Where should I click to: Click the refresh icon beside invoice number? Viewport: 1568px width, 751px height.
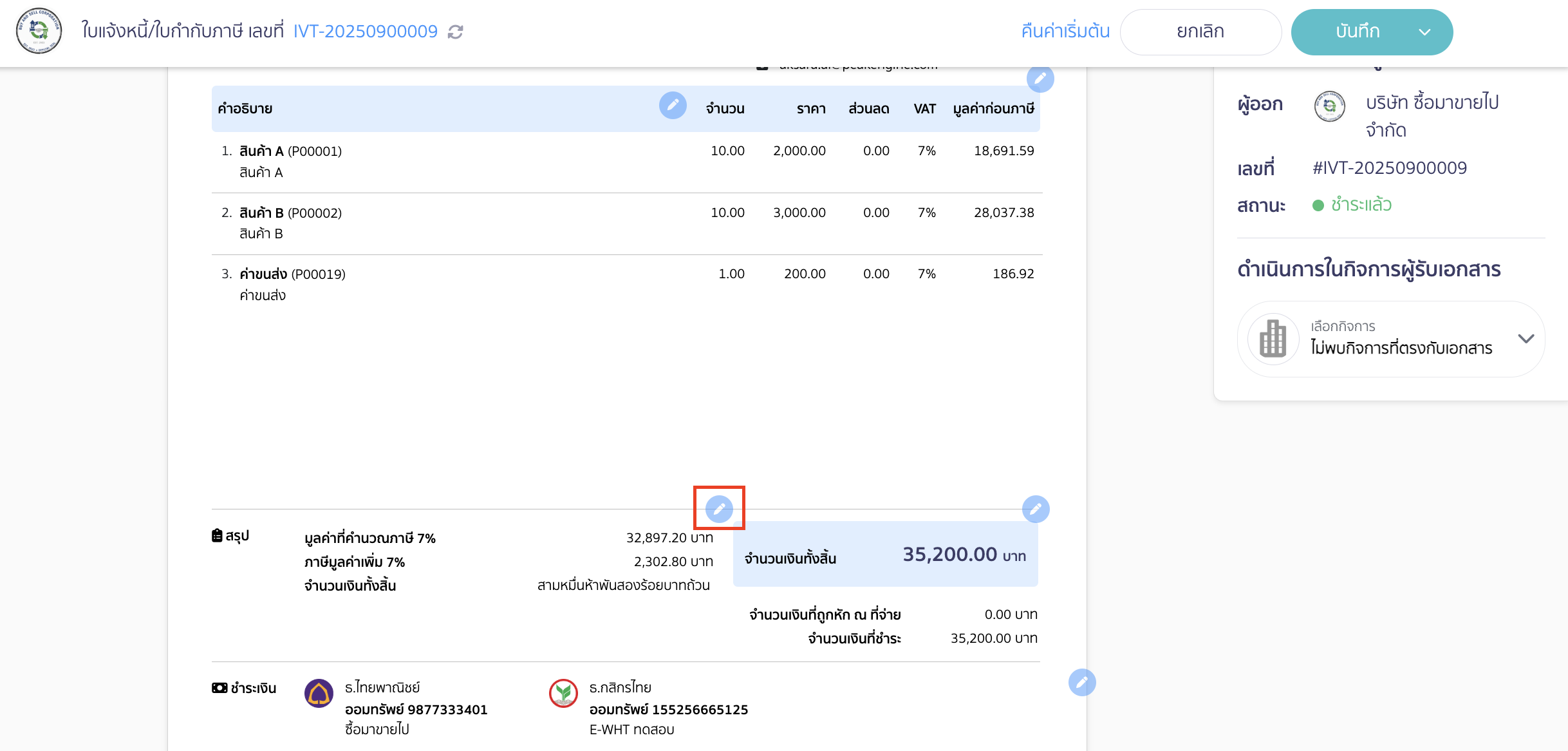456,32
